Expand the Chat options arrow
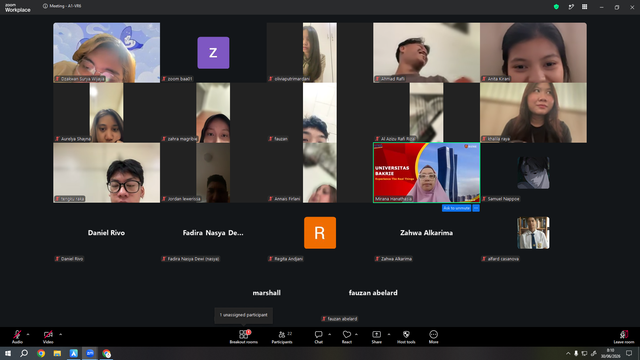This screenshot has width=640, height=360. coord(329,334)
